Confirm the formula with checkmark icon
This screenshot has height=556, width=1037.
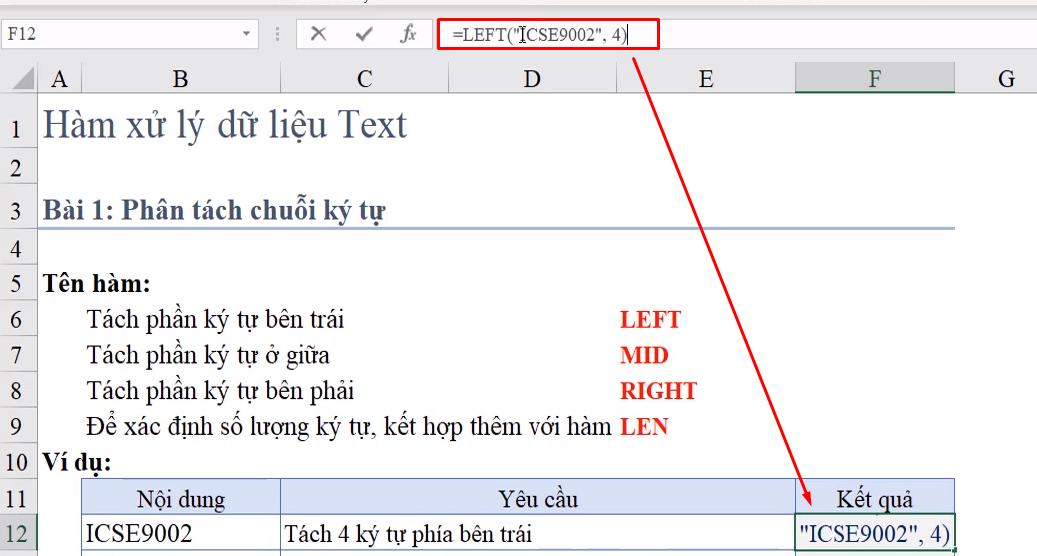[364, 34]
